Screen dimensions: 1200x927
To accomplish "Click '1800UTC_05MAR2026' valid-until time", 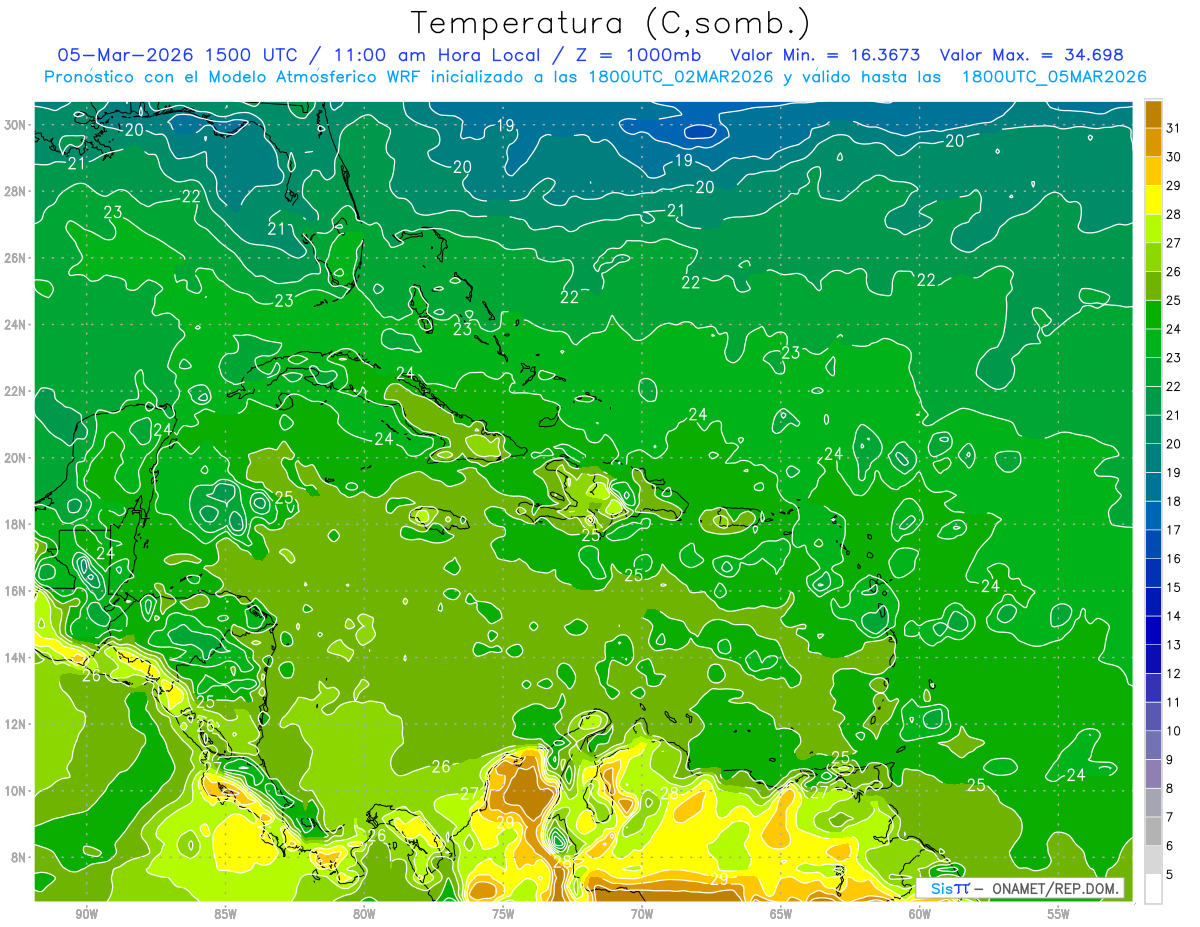I will pos(1054,77).
